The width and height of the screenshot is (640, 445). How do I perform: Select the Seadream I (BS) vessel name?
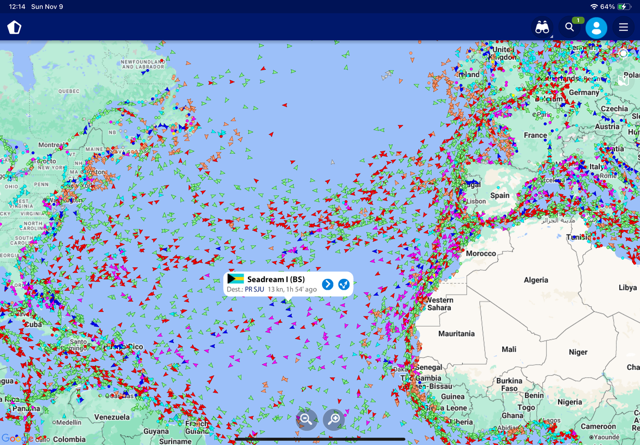[276, 279]
